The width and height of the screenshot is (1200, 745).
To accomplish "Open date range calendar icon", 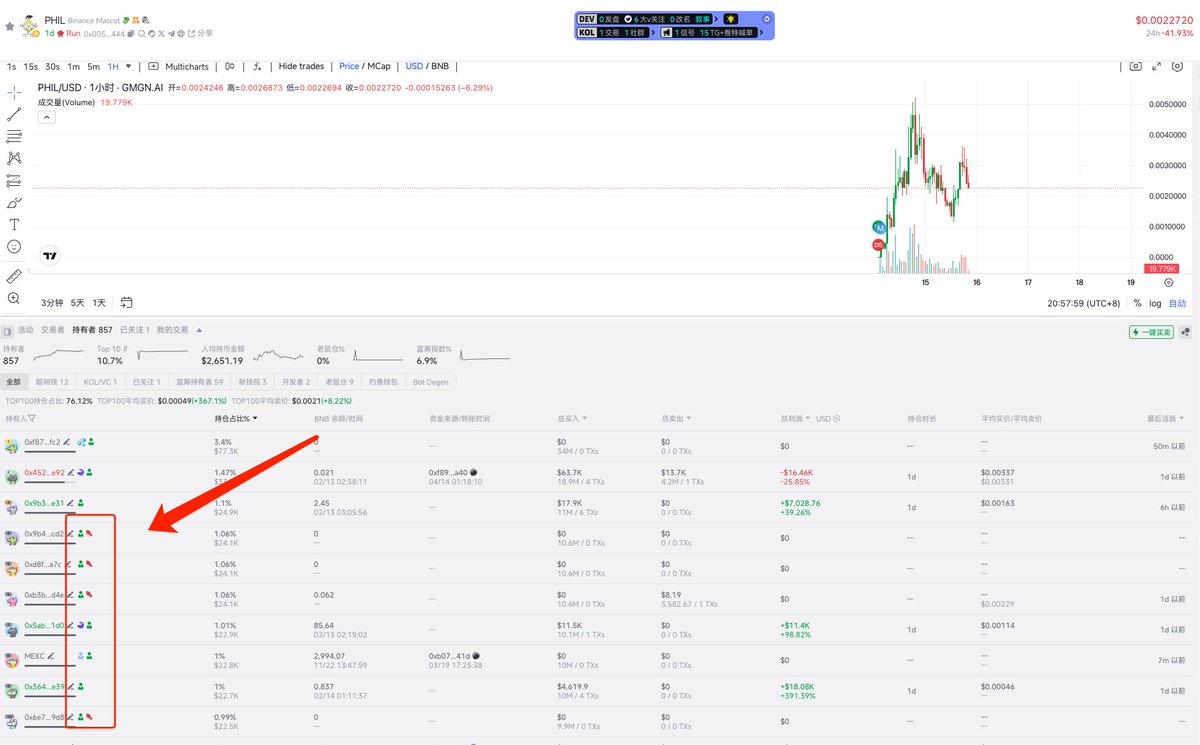I will [127, 302].
